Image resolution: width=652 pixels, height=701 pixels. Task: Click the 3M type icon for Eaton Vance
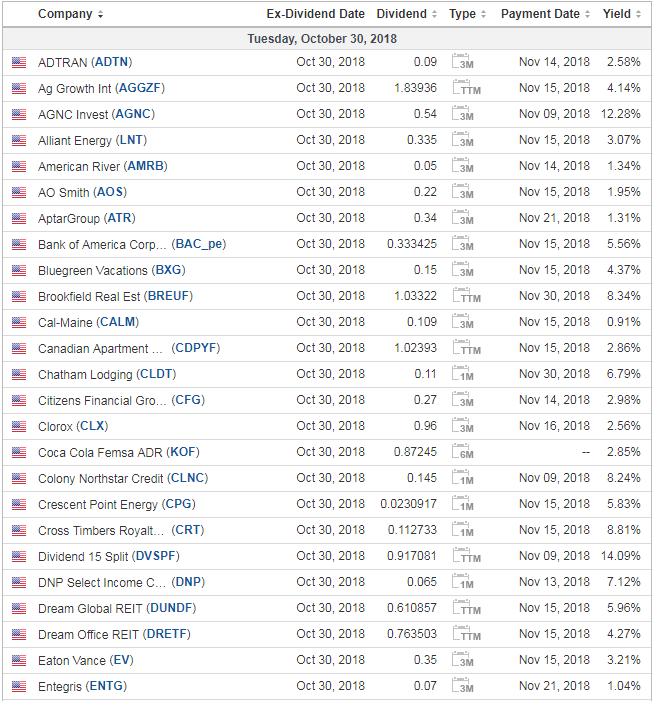pyautogui.click(x=462, y=659)
